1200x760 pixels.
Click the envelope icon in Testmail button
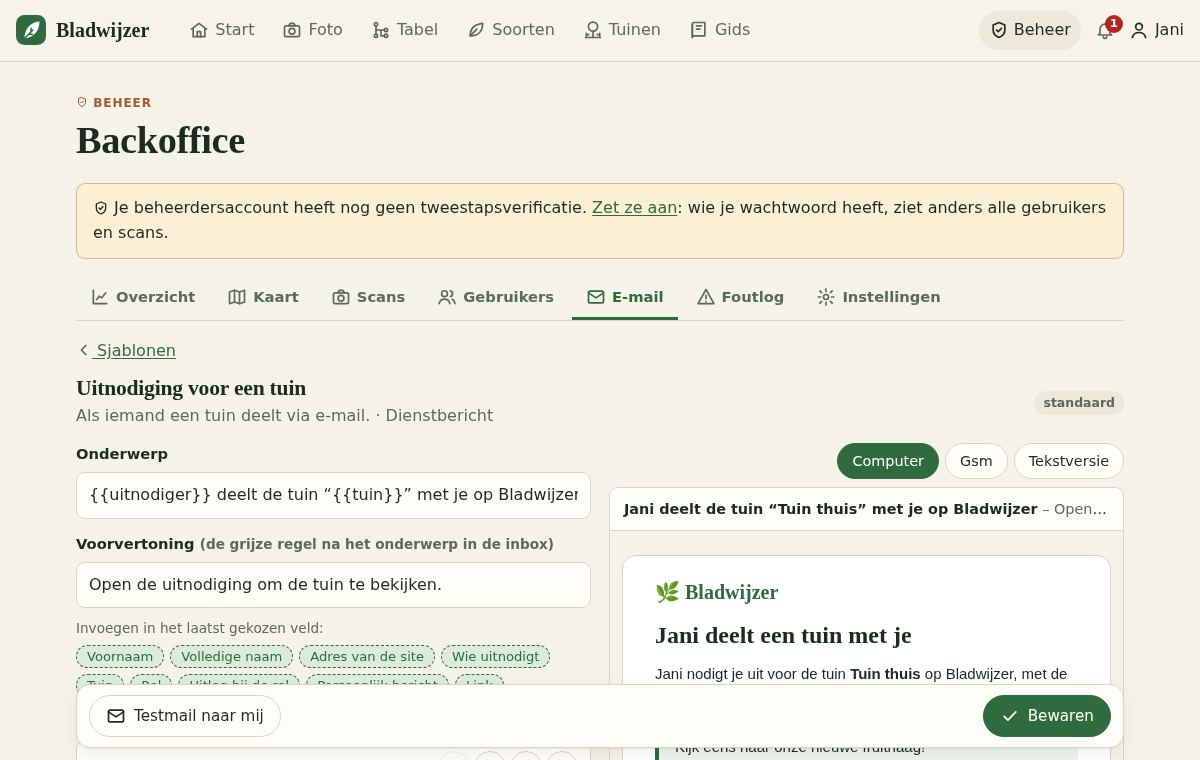[x=116, y=716]
